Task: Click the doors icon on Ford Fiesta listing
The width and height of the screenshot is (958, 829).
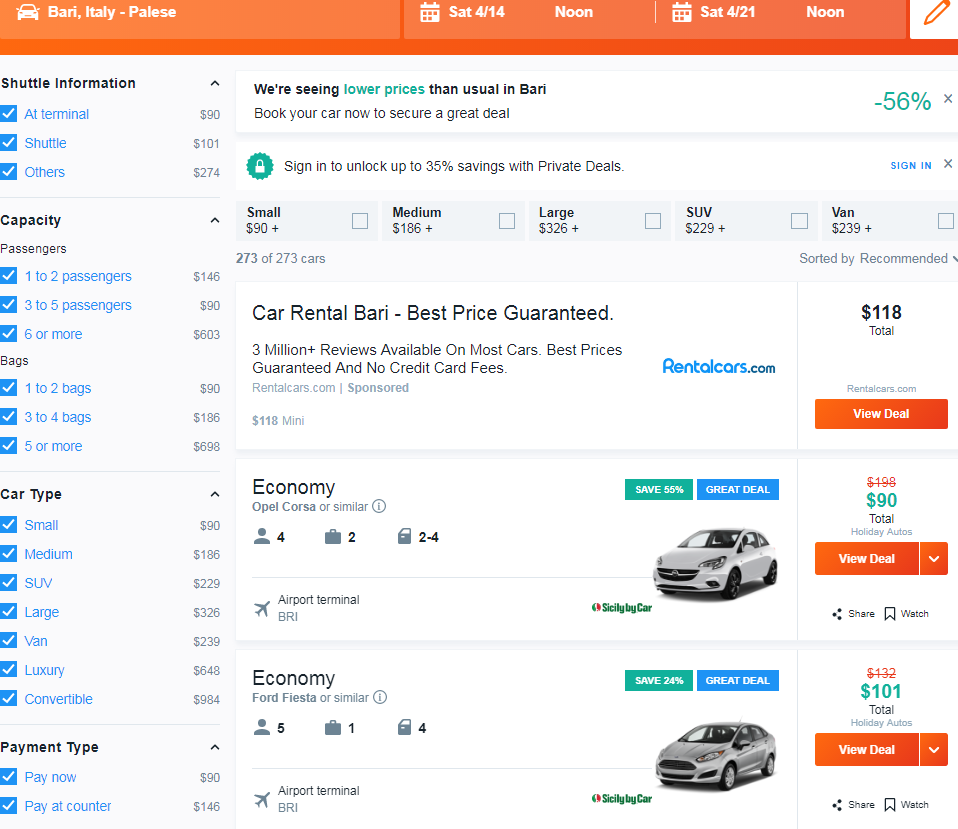Action: pyautogui.click(x=404, y=727)
